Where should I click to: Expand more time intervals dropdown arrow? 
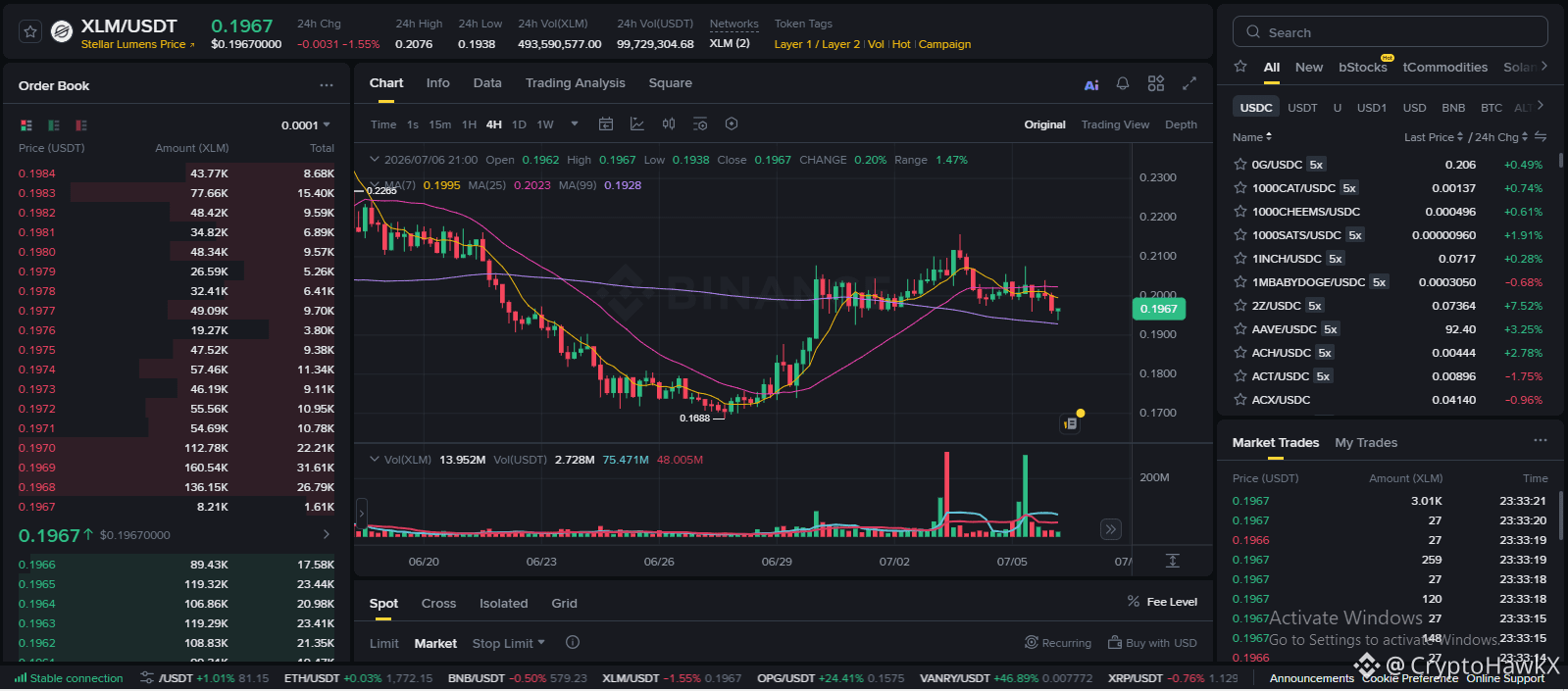[x=575, y=124]
